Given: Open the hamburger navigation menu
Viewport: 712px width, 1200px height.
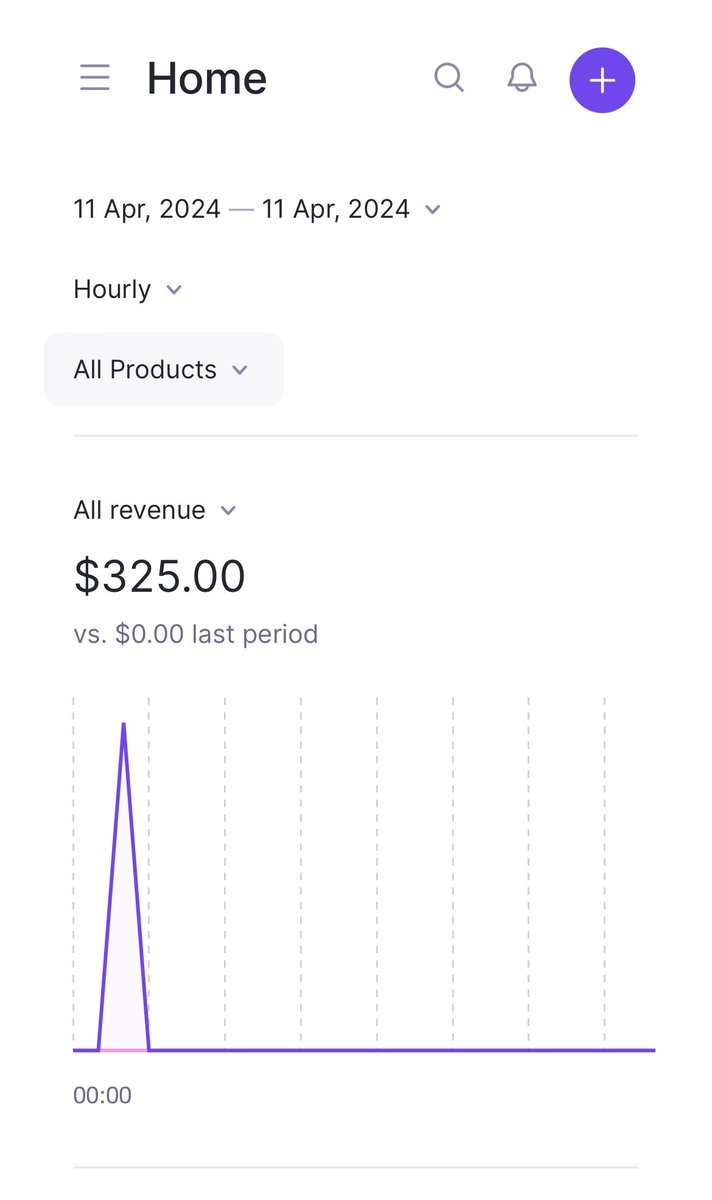Looking at the screenshot, I should click(x=95, y=78).
